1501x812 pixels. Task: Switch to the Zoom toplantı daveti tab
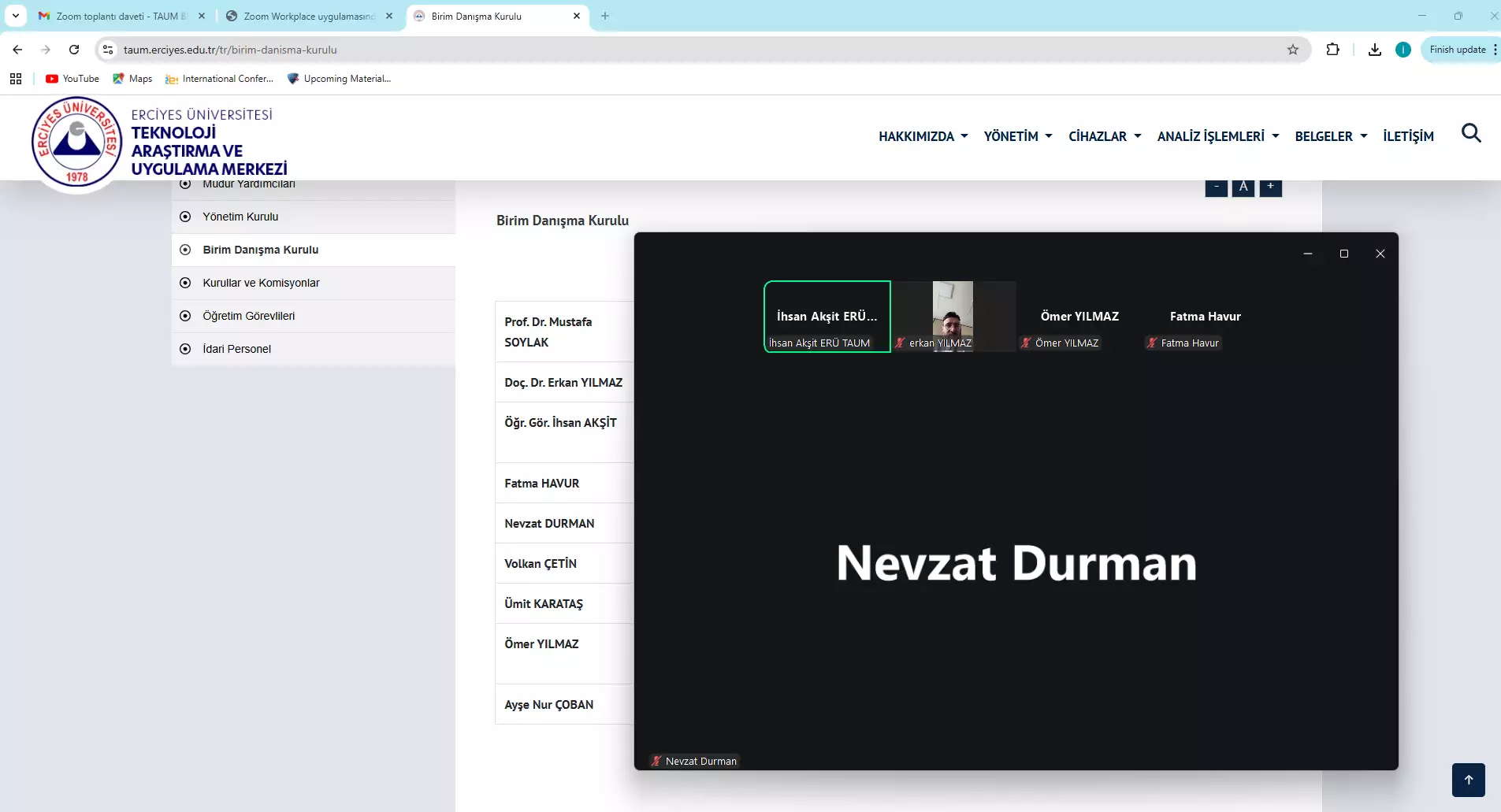(x=120, y=16)
